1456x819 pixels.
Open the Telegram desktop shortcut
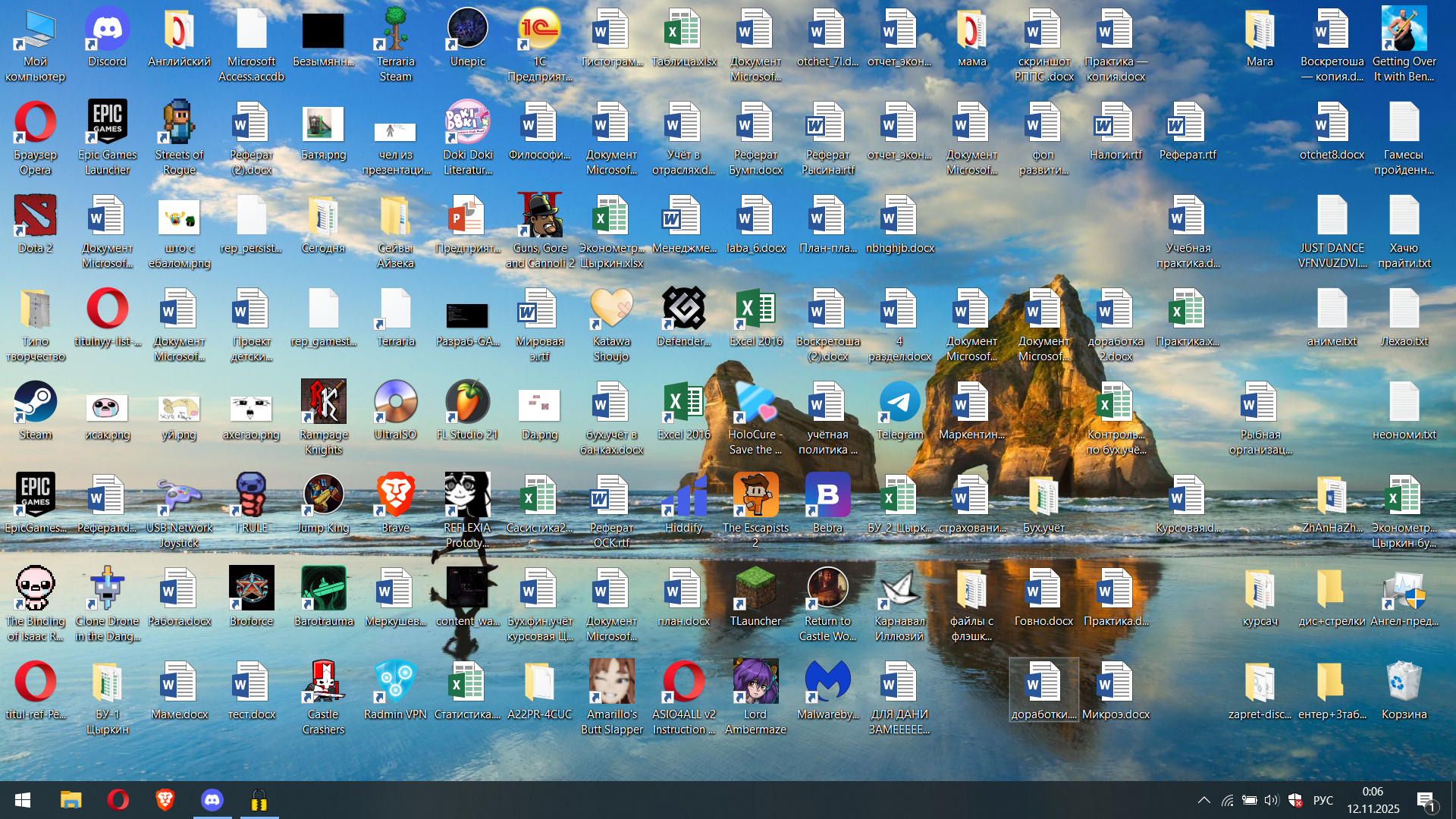(x=900, y=411)
